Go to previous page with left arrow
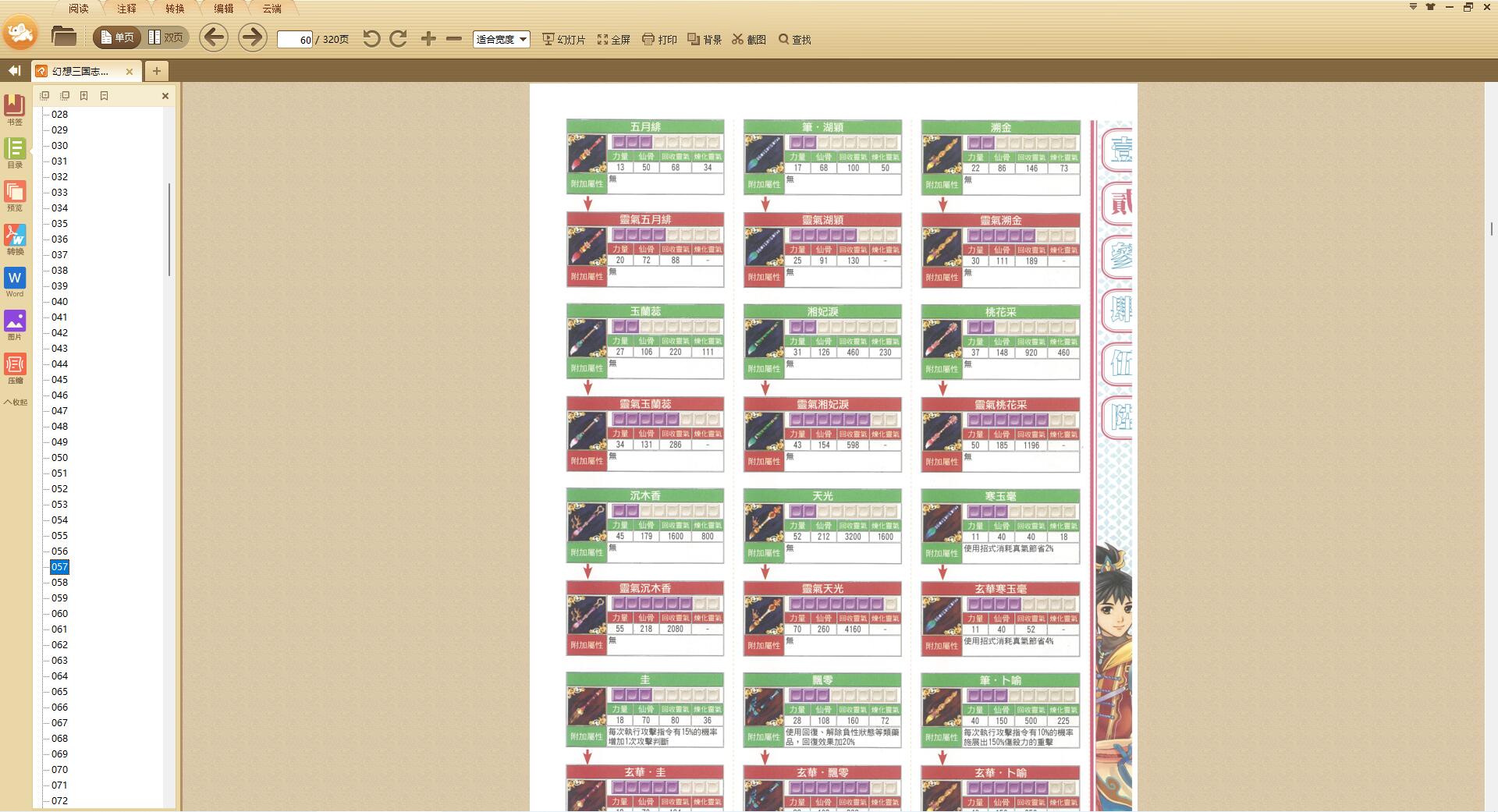Screen dimensions: 1498x812 (213, 37)
